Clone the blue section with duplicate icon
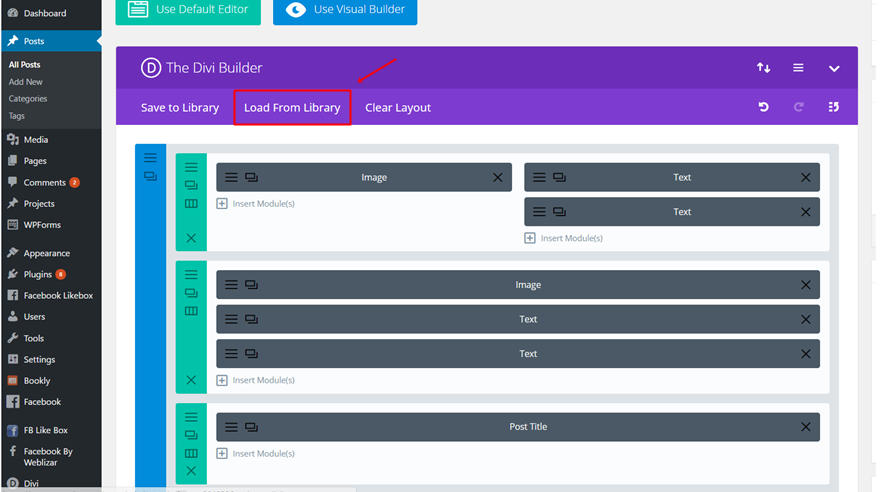Image resolution: width=880 pixels, height=492 pixels. coord(150,176)
